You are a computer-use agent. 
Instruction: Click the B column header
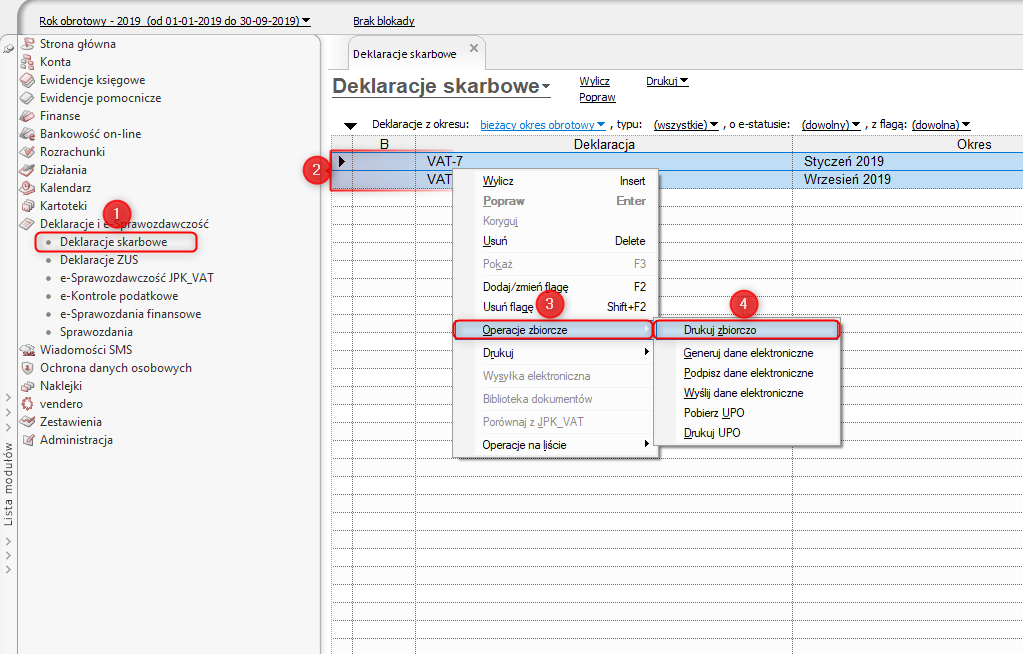click(384, 144)
